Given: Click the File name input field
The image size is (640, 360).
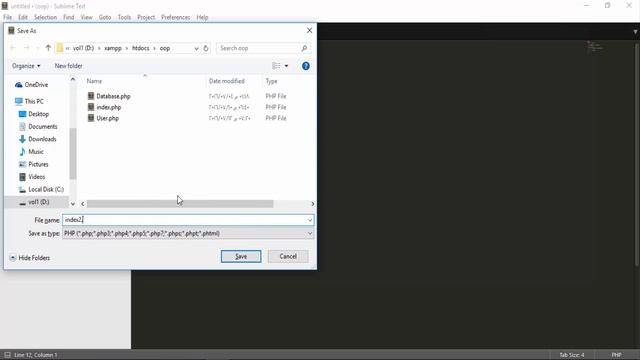Looking at the screenshot, I should pos(184,220).
